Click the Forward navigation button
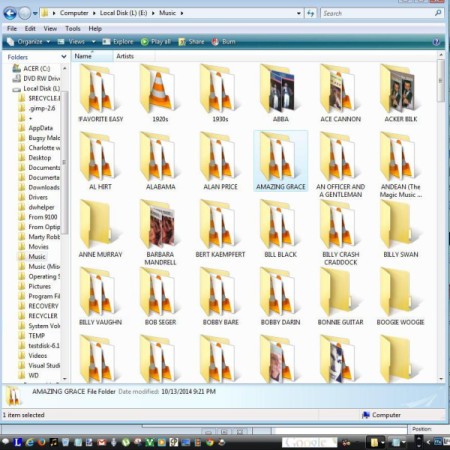Image resolution: width=450 pixels, height=450 pixels. coord(24,13)
